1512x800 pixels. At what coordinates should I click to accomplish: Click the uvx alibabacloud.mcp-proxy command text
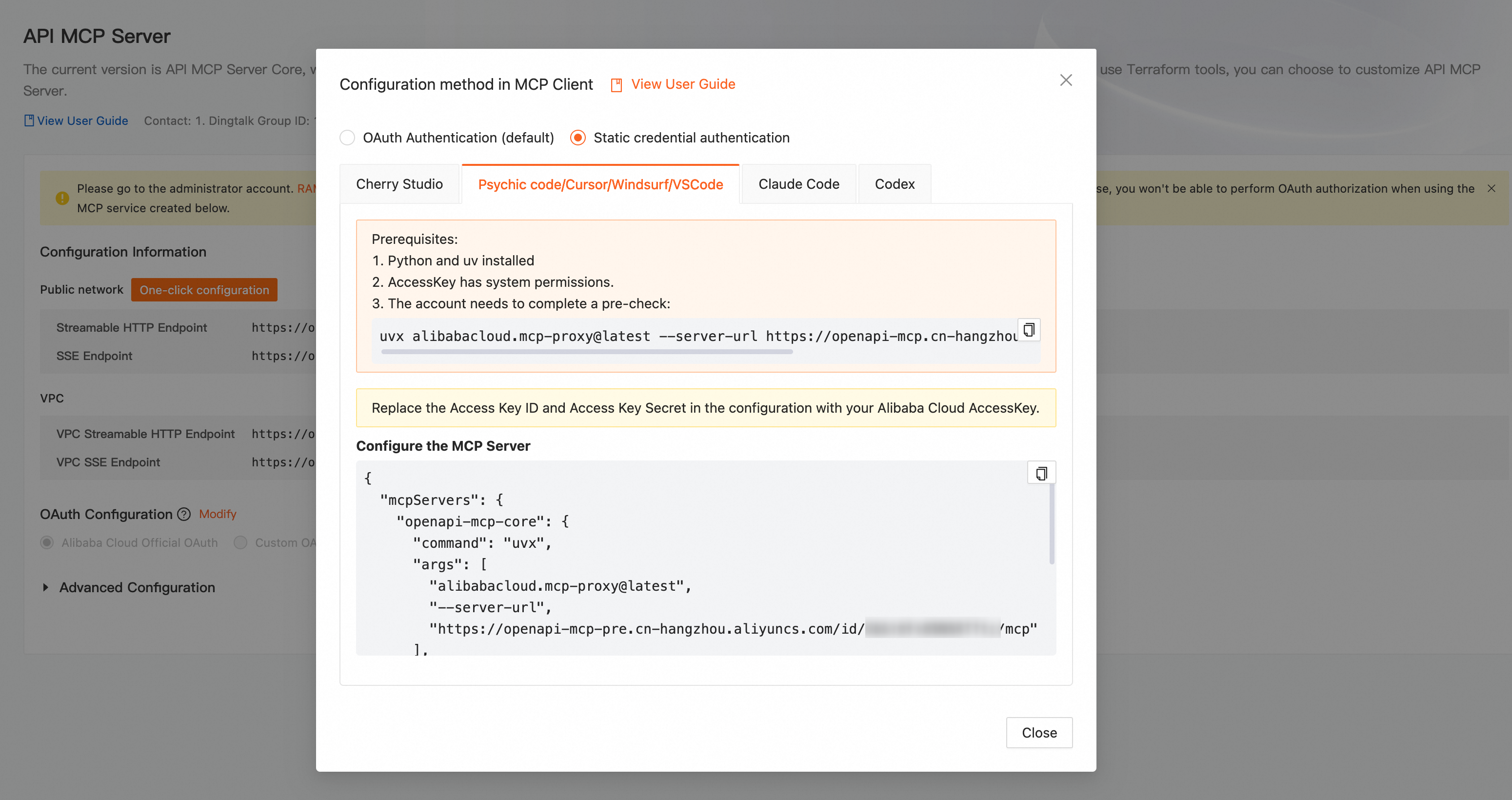698,336
